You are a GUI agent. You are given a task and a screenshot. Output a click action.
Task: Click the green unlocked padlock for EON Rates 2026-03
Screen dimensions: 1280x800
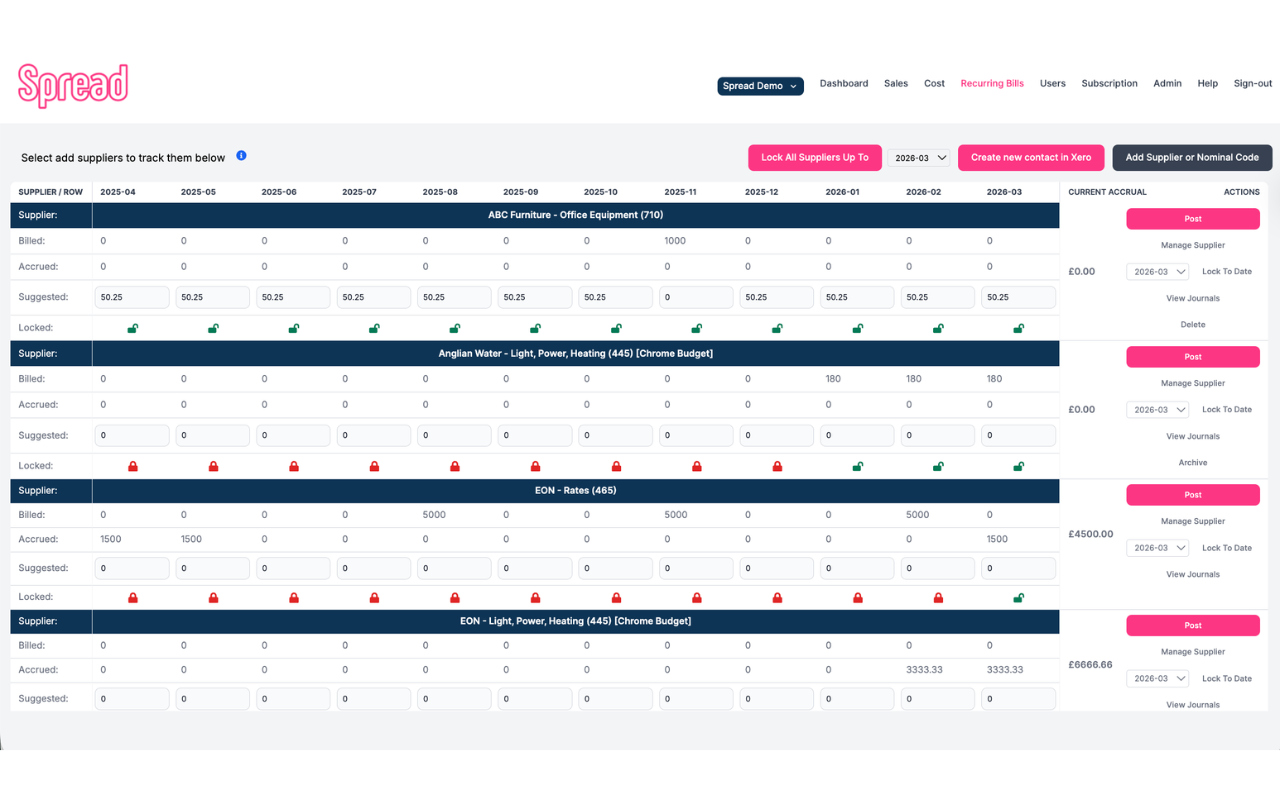point(1018,597)
